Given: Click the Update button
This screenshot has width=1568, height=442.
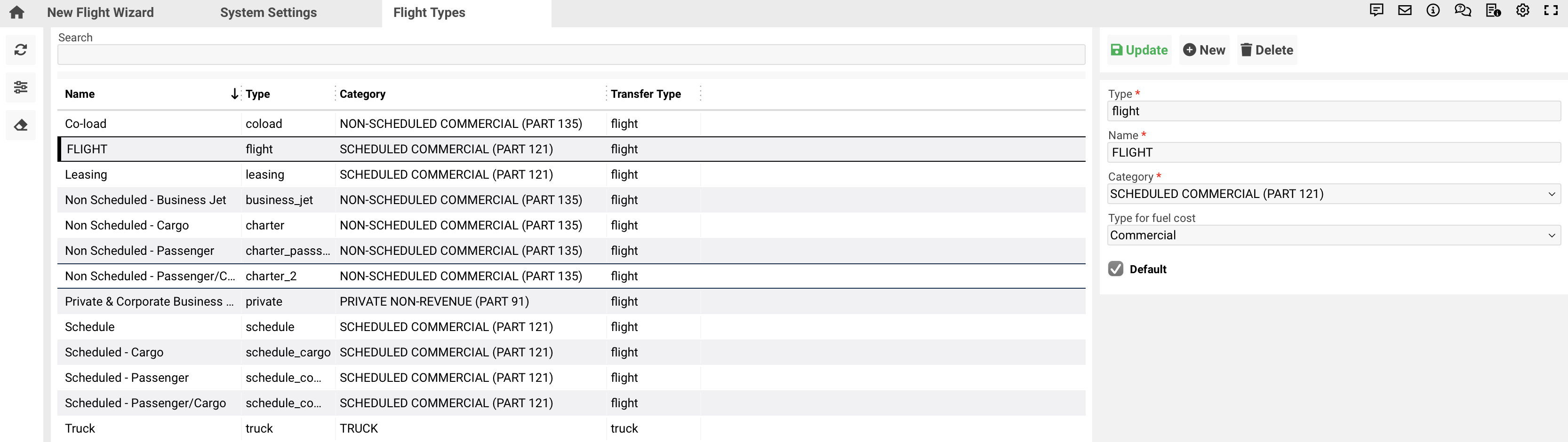Looking at the screenshot, I should tap(1138, 50).
